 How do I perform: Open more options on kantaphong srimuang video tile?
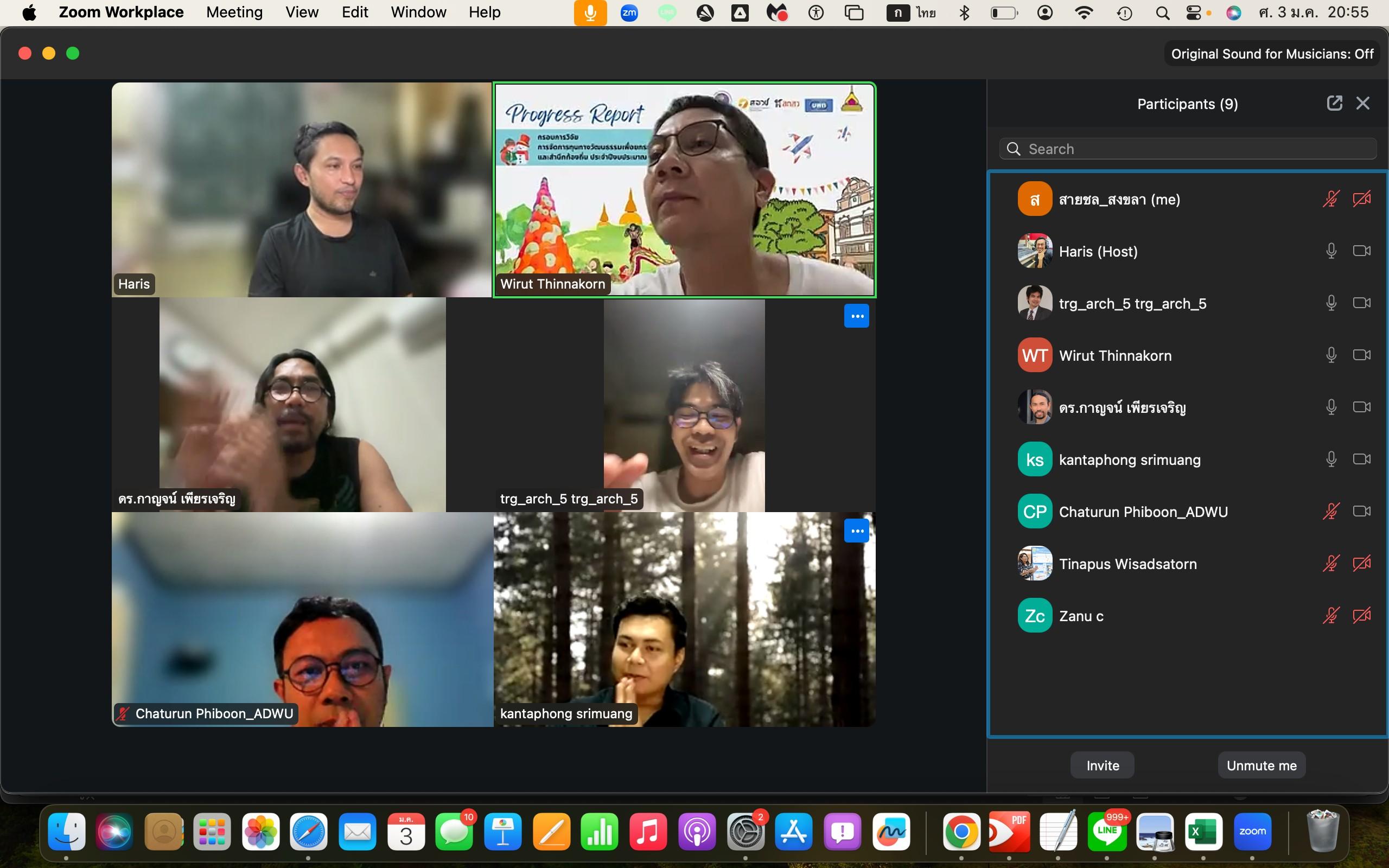[856, 531]
